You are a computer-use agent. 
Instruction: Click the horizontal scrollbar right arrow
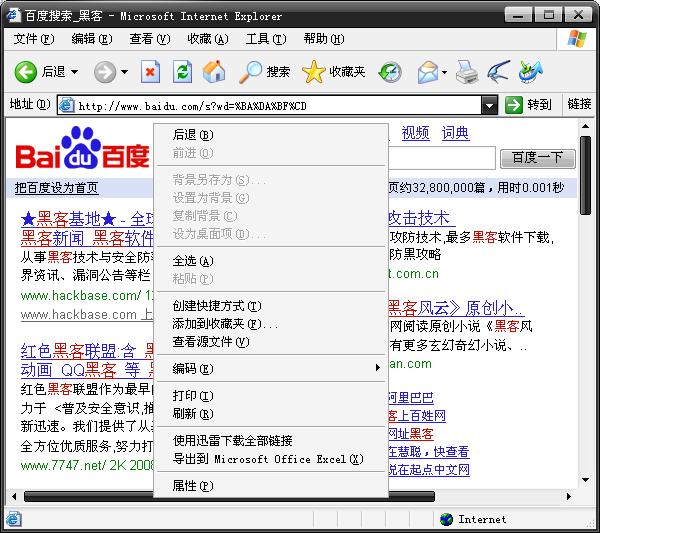point(568,496)
